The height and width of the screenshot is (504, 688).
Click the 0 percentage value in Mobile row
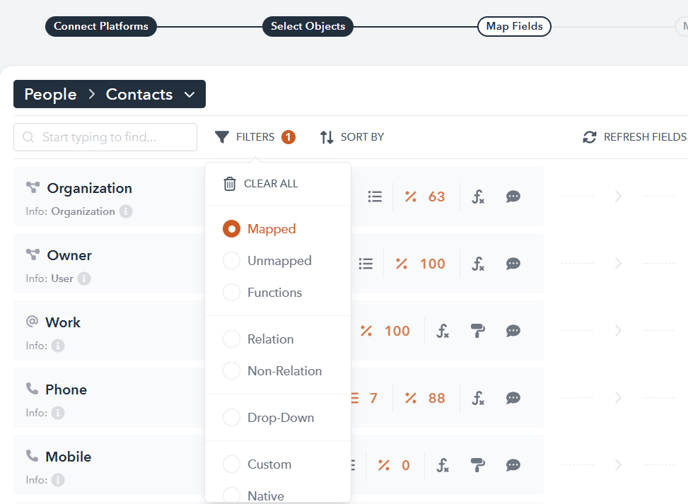[x=406, y=465]
